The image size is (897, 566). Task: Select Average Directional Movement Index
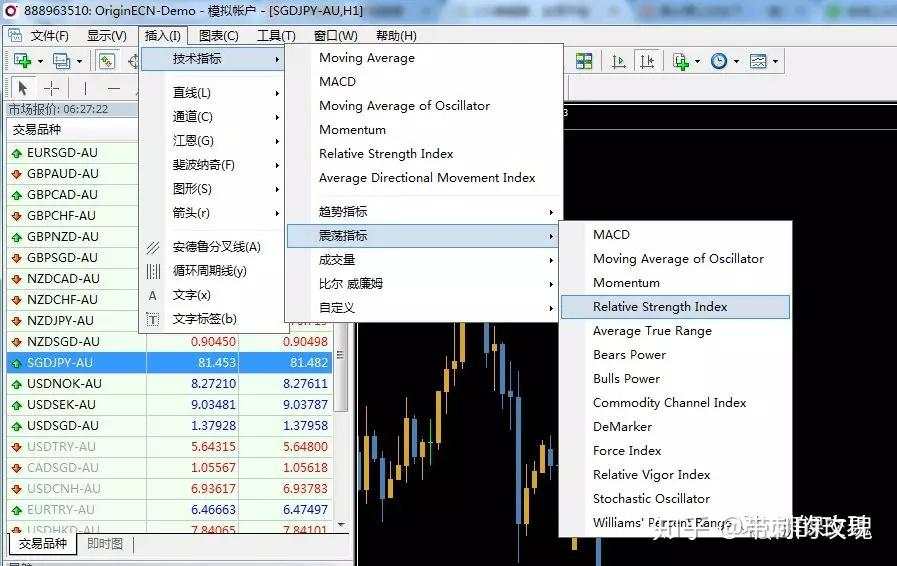pos(423,178)
